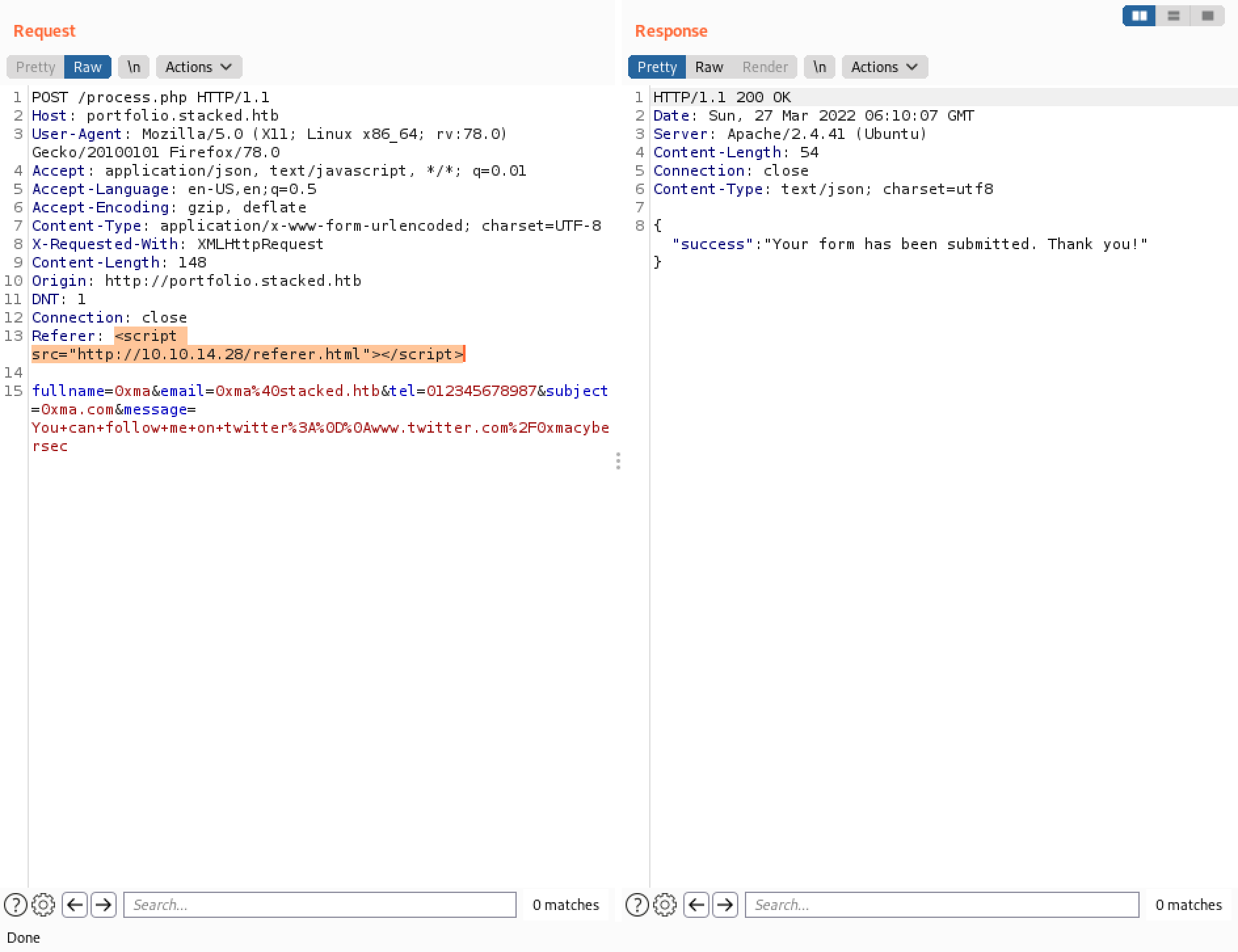1238x952 pixels.
Task: Click the User-Agent header line
Action: 270,143
